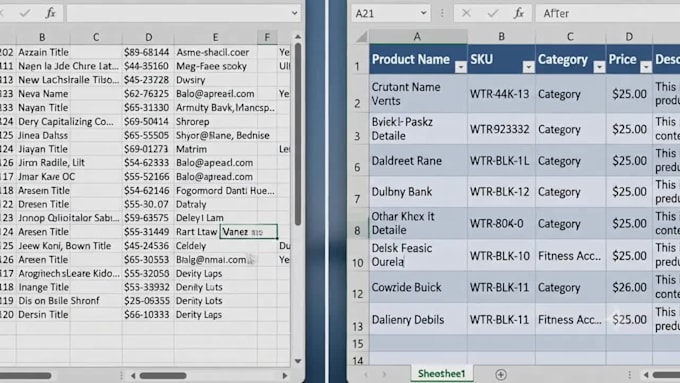This screenshot has width=680, height=383.
Task: Click left arrow of left window horizontal scrollbar
Action: tap(133, 375)
